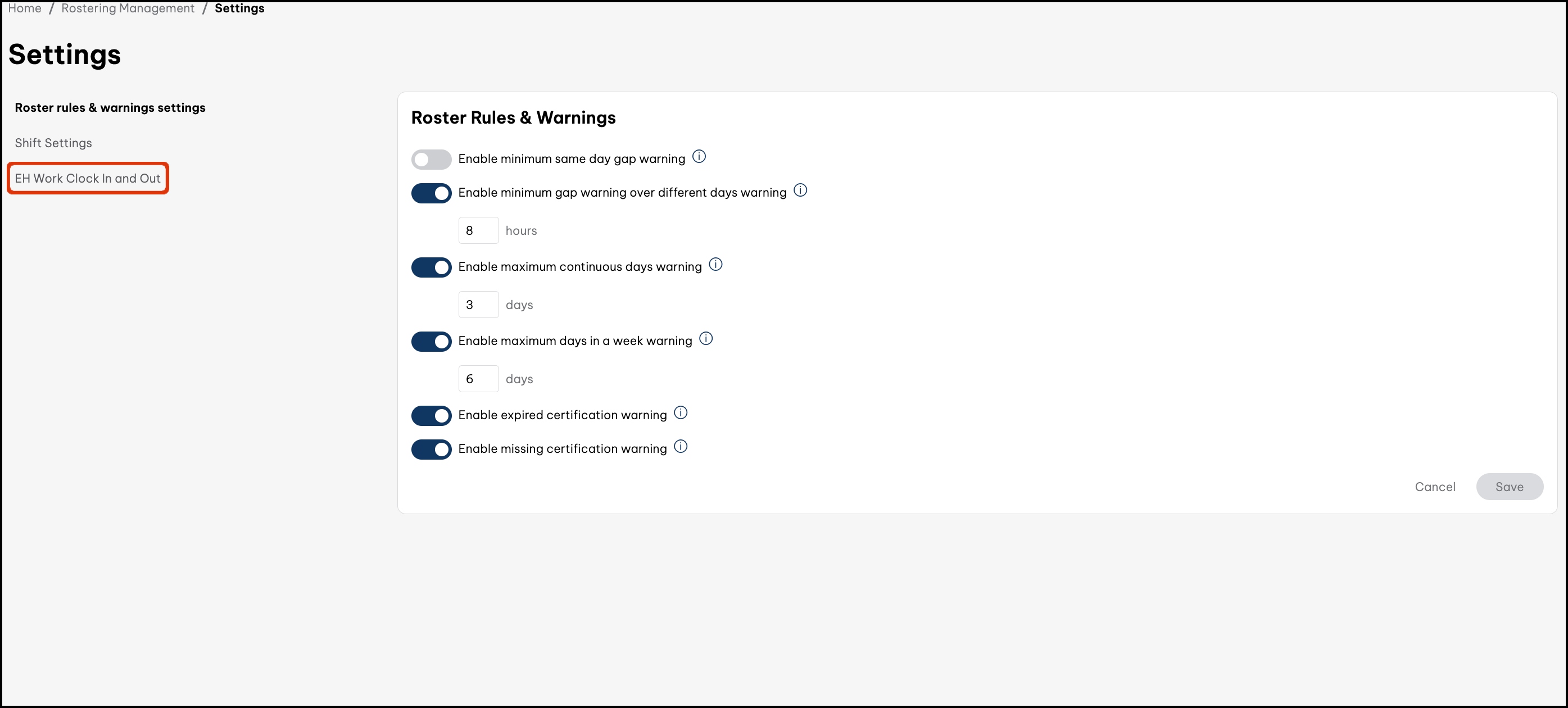
Task: Click info icon beside missing certification warning
Action: pyautogui.click(x=681, y=447)
